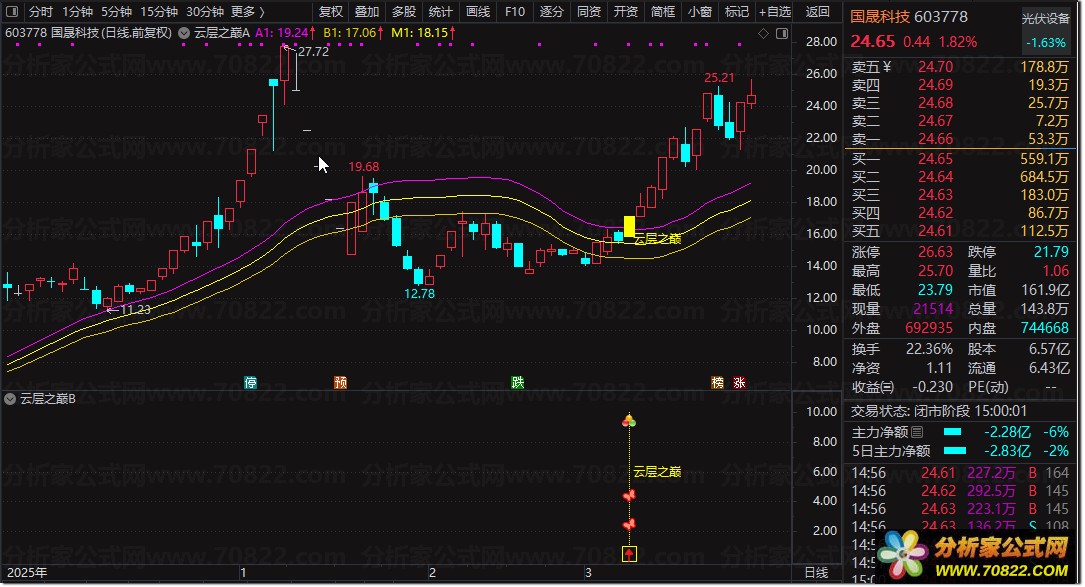Switch to 分时 intraday view
Screen dimensions: 1085x587
[41, 12]
